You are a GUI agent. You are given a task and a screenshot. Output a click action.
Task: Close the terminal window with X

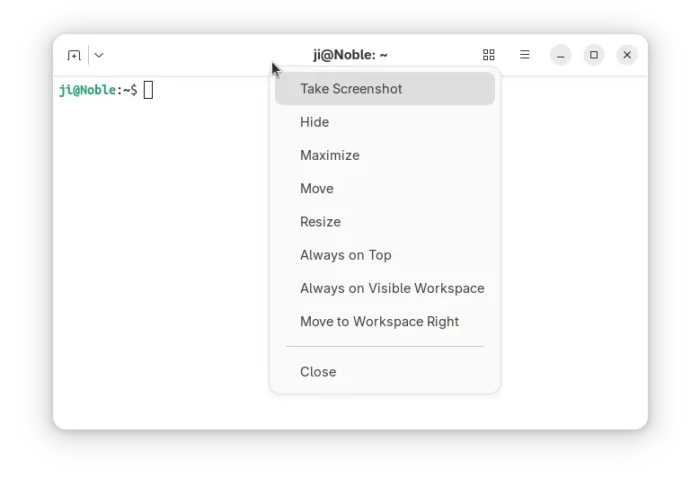(627, 55)
